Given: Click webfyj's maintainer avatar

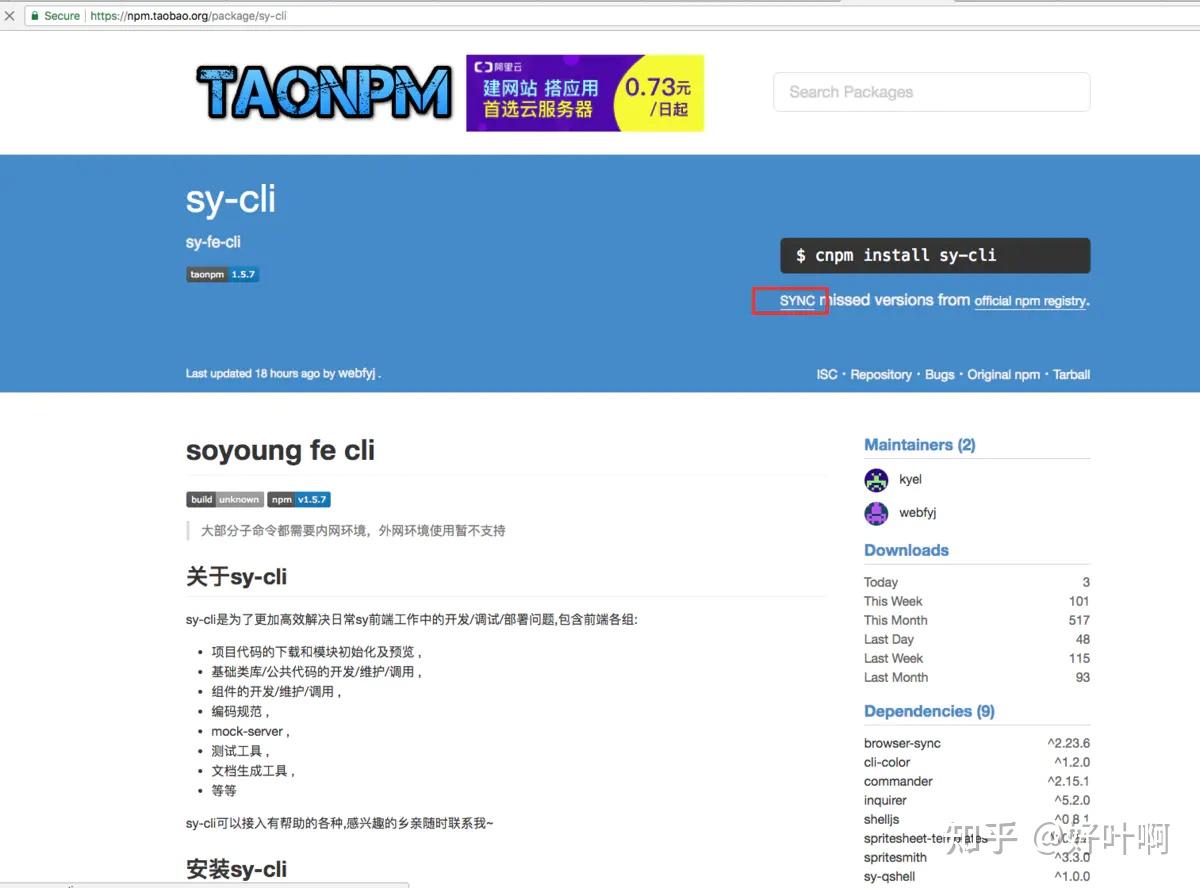Looking at the screenshot, I should [876, 513].
